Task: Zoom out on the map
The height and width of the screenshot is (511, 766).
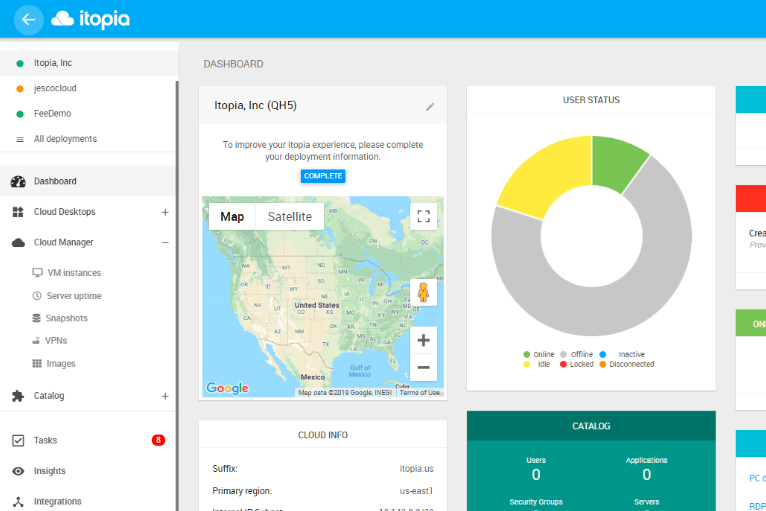Action: (x=424, y=367)
